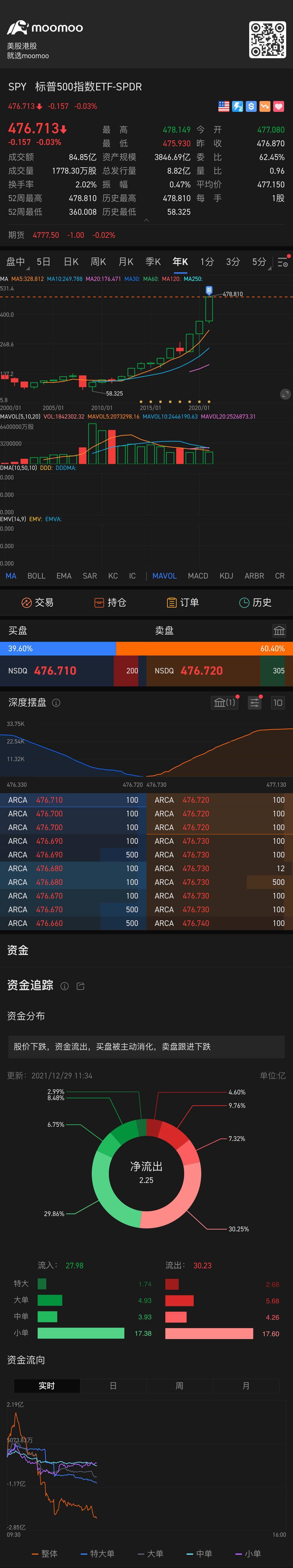Image resolution: width=293 pixels, height=1568 pixels.
Task: Toggle the CR sub-indicator
Action: [x=280, y=576]
